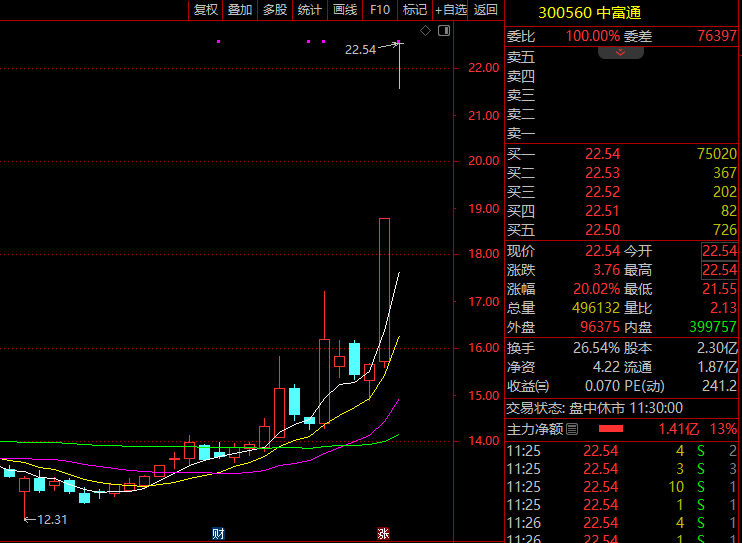The width and height of the screenshot is (742, 543).
Task: Click the 委差 value 76397
Action: pos(717,36)
